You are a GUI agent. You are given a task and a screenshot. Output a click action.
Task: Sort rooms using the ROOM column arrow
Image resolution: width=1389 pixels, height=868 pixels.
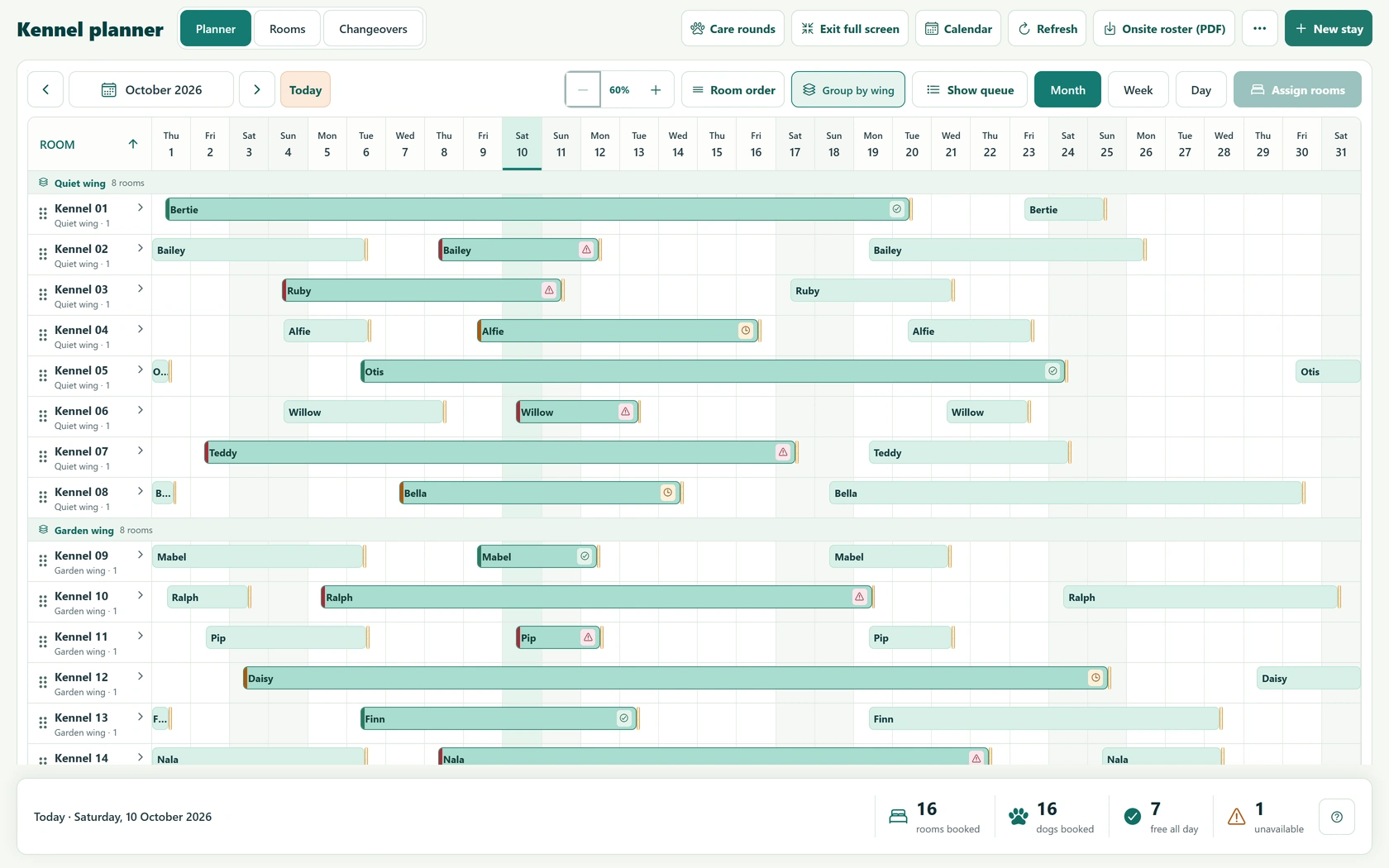133,144
